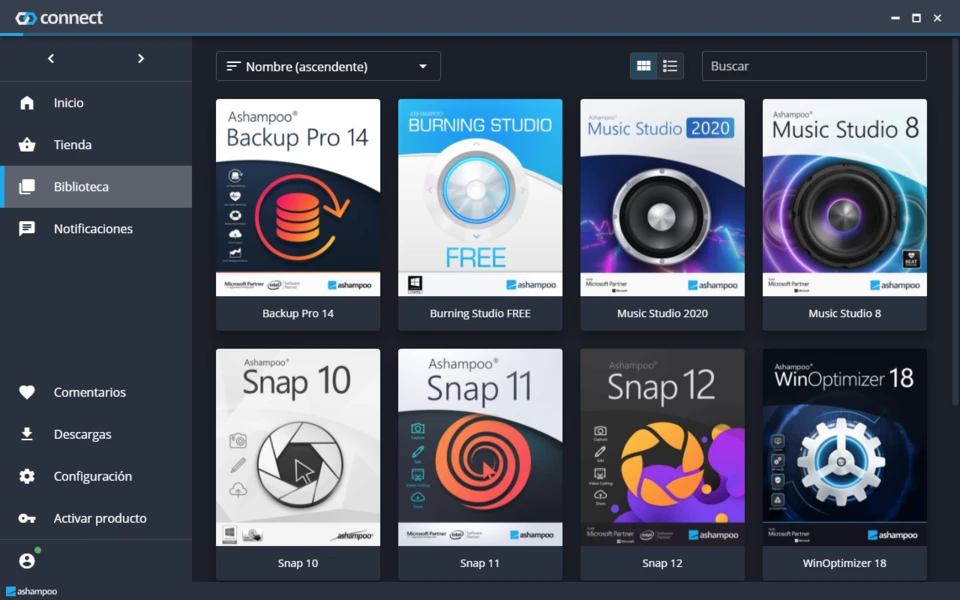This screenshot has height=600, width=960.
Task: Open the WinOptimizer 18 box cover
Action: click(x=844, y=448)
